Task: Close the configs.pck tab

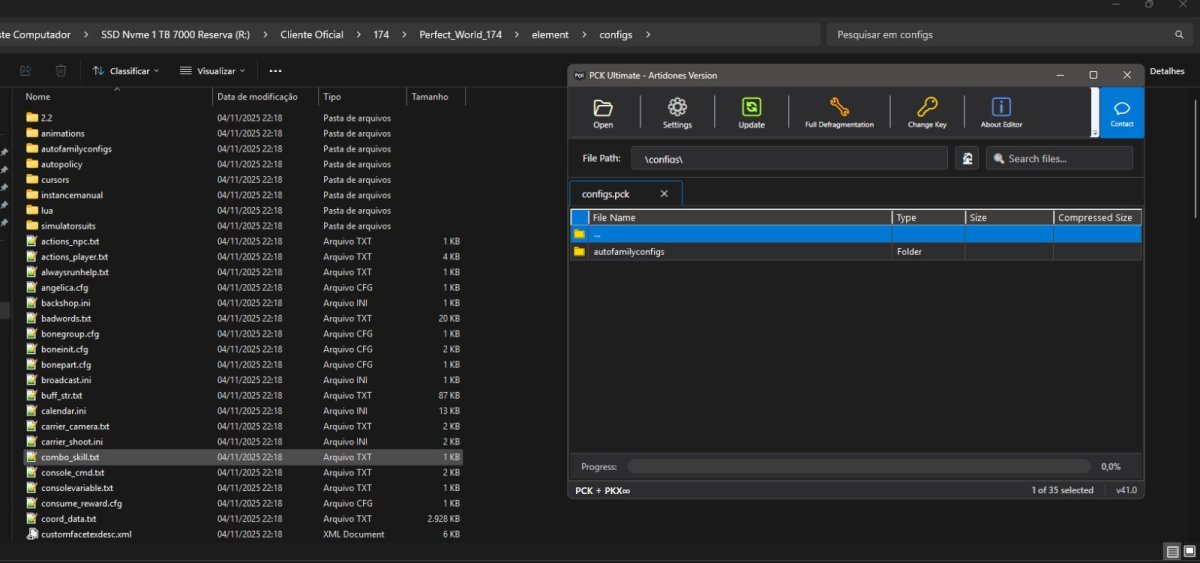Action: click(665, 194)
